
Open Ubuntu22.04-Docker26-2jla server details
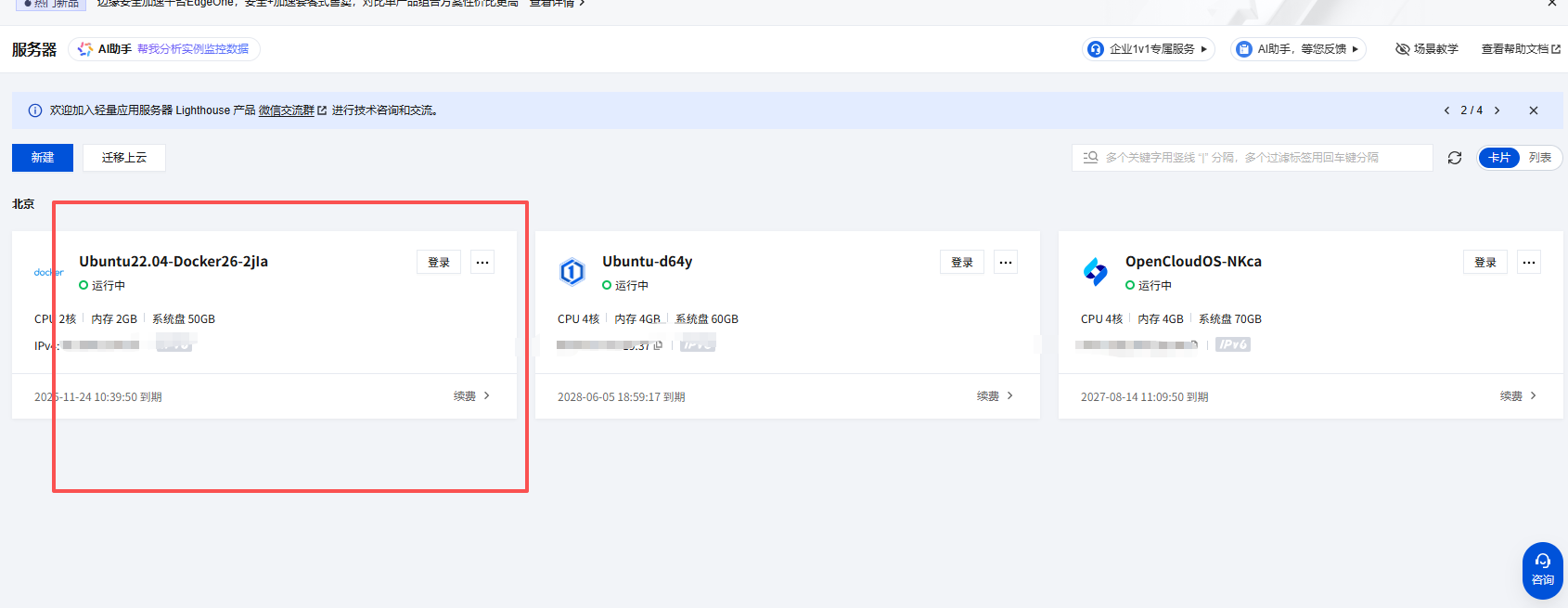(x=174, y=262)
